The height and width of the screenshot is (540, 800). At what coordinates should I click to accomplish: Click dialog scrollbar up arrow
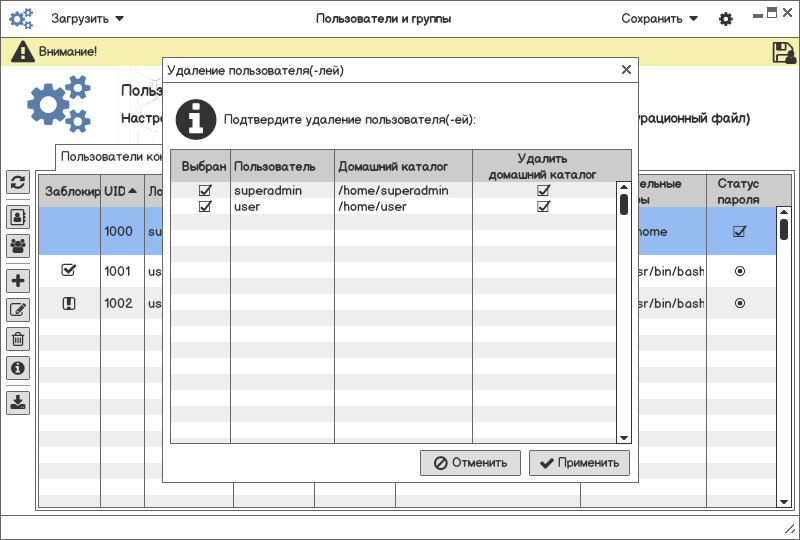click(623, 187)
